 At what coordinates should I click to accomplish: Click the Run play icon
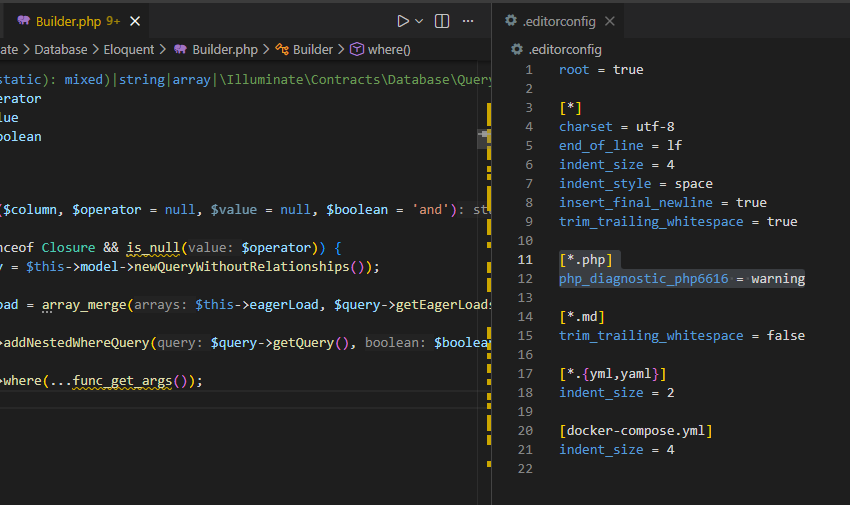(x=403, y=21)
